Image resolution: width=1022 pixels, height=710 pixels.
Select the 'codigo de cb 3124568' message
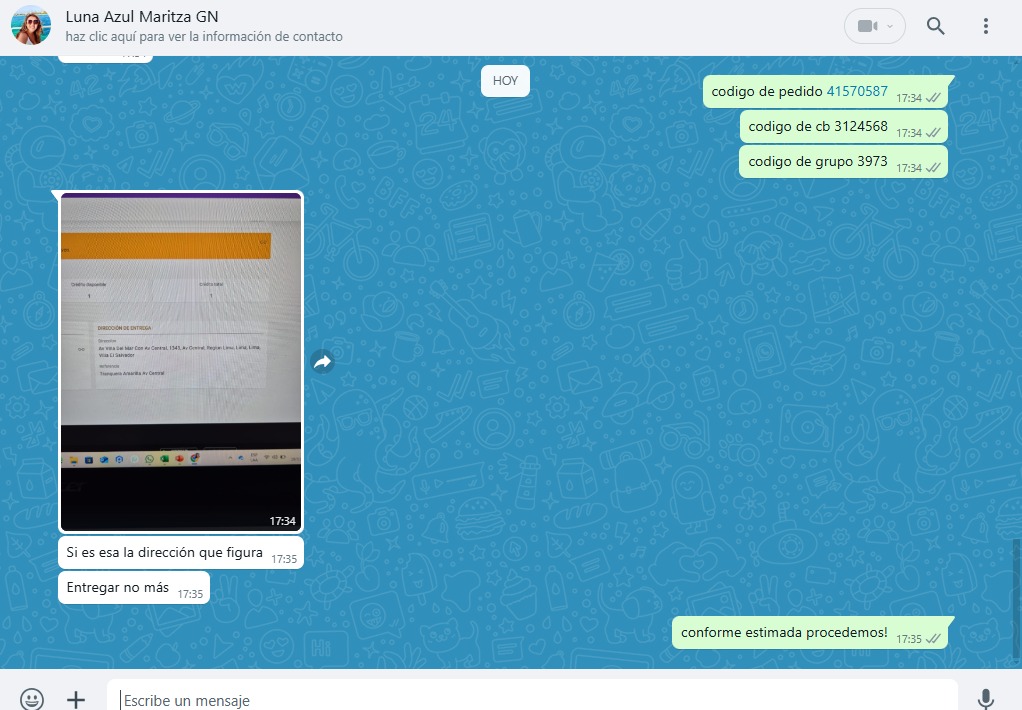818,126
